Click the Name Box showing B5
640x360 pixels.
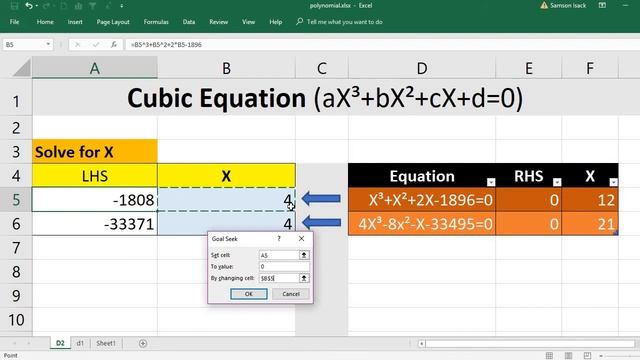click(24, 44)
